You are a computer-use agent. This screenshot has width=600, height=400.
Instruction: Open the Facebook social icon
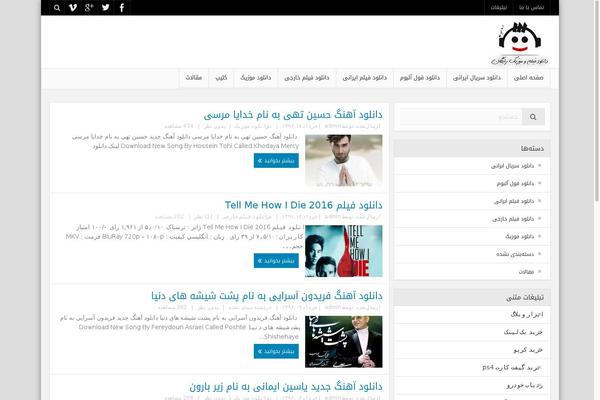pyautogui.click(x=122, y=8)
